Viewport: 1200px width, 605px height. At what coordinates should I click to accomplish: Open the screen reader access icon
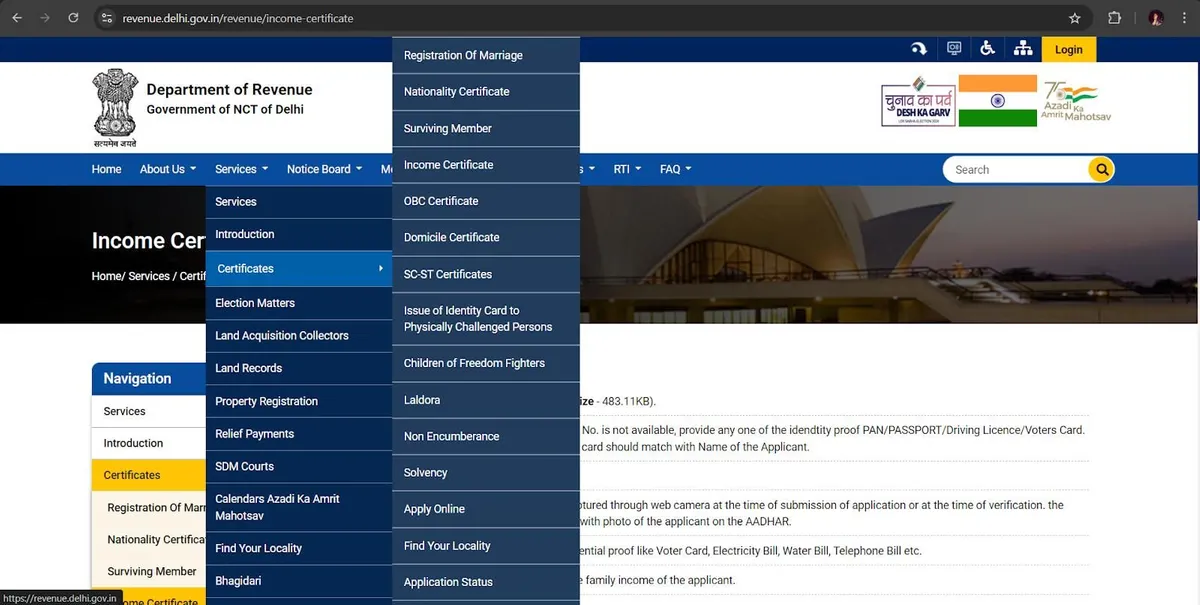click(x=954, y=49)
